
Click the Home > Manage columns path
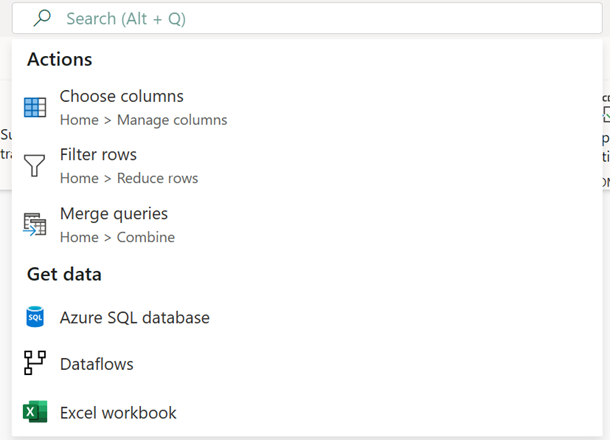(x=143, y=120)
